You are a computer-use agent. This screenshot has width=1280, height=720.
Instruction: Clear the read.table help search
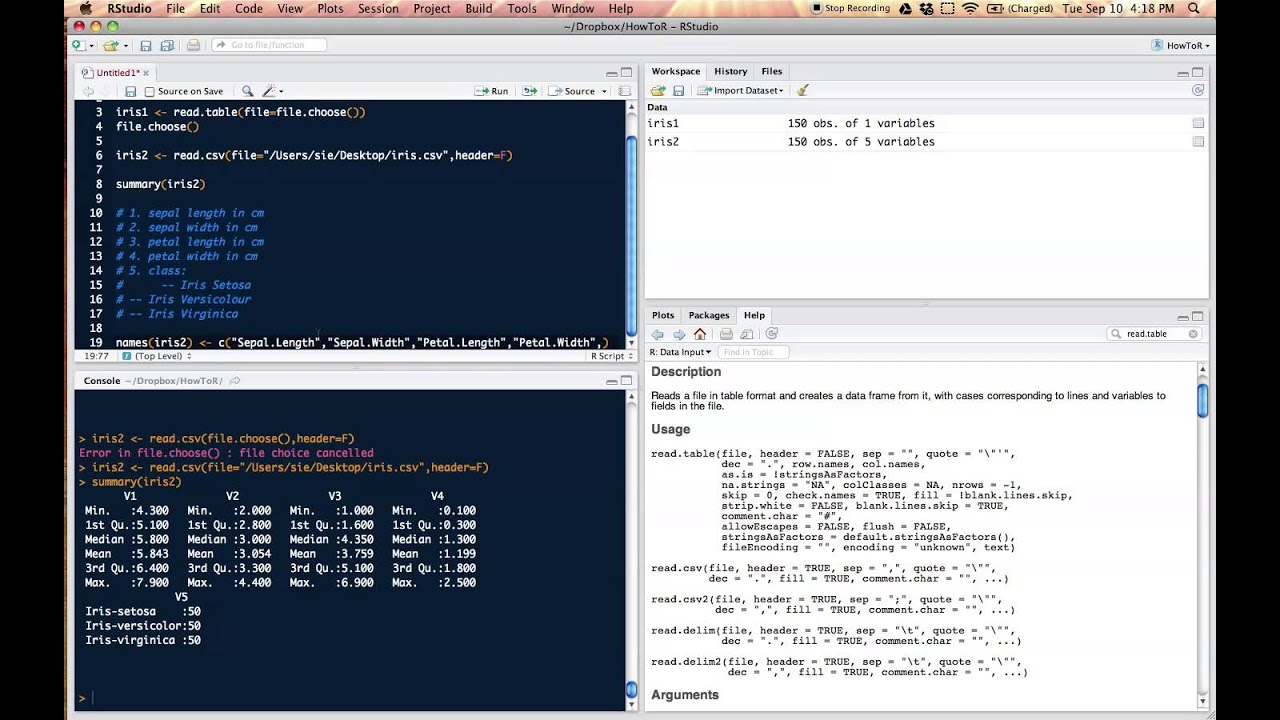click(x=1193, y=334)
